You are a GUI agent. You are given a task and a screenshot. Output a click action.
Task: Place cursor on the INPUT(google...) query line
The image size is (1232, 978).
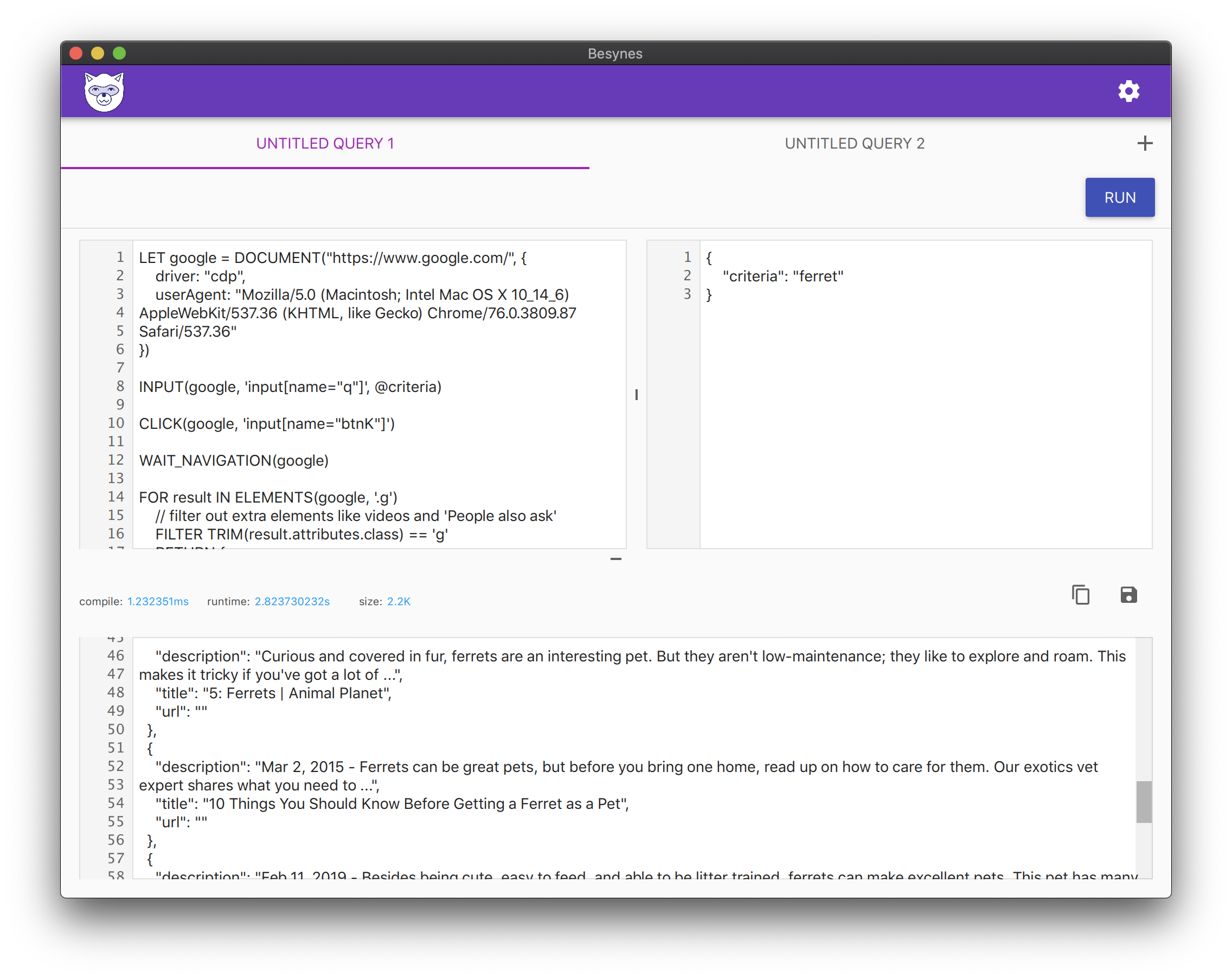[290, 387]
